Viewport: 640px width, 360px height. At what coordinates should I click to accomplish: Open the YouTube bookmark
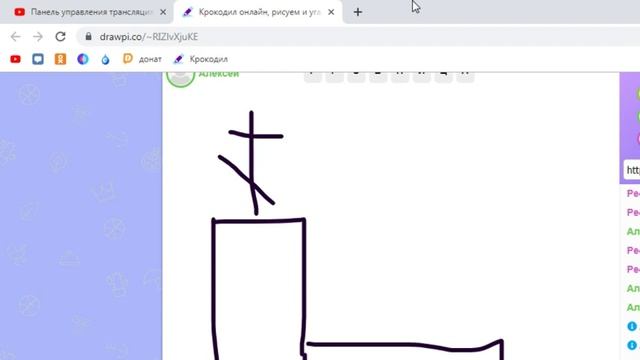click(16, 59)
